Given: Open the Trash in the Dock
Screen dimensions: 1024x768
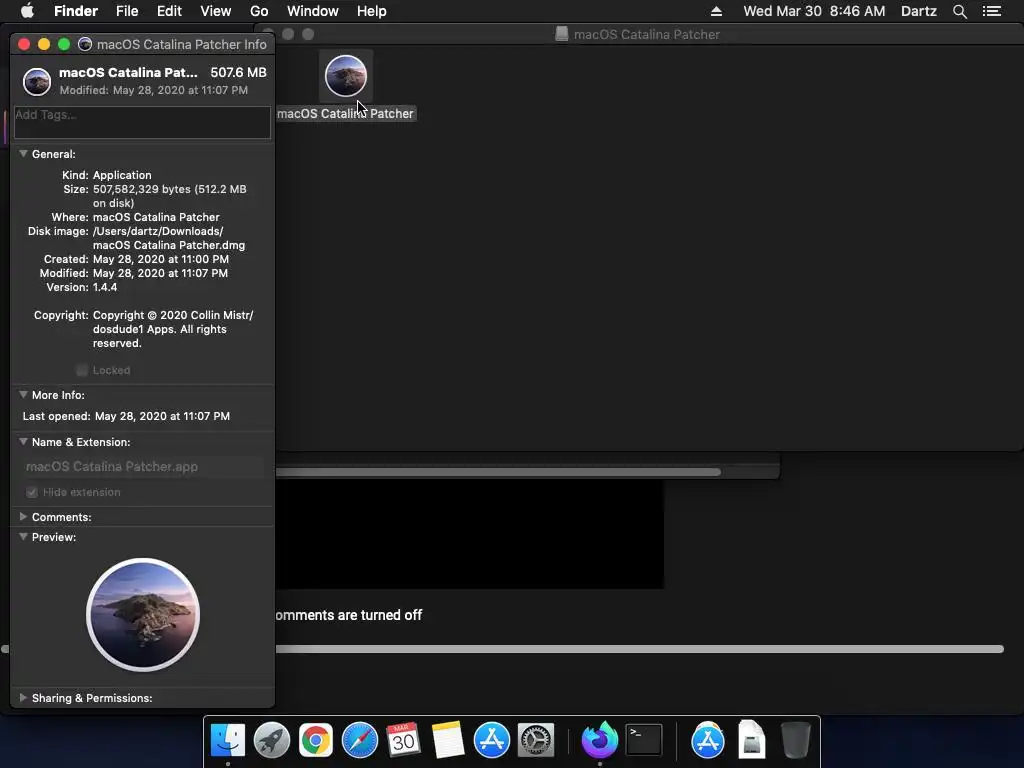Looking at the screenshot, I should (x=795, y=740).
